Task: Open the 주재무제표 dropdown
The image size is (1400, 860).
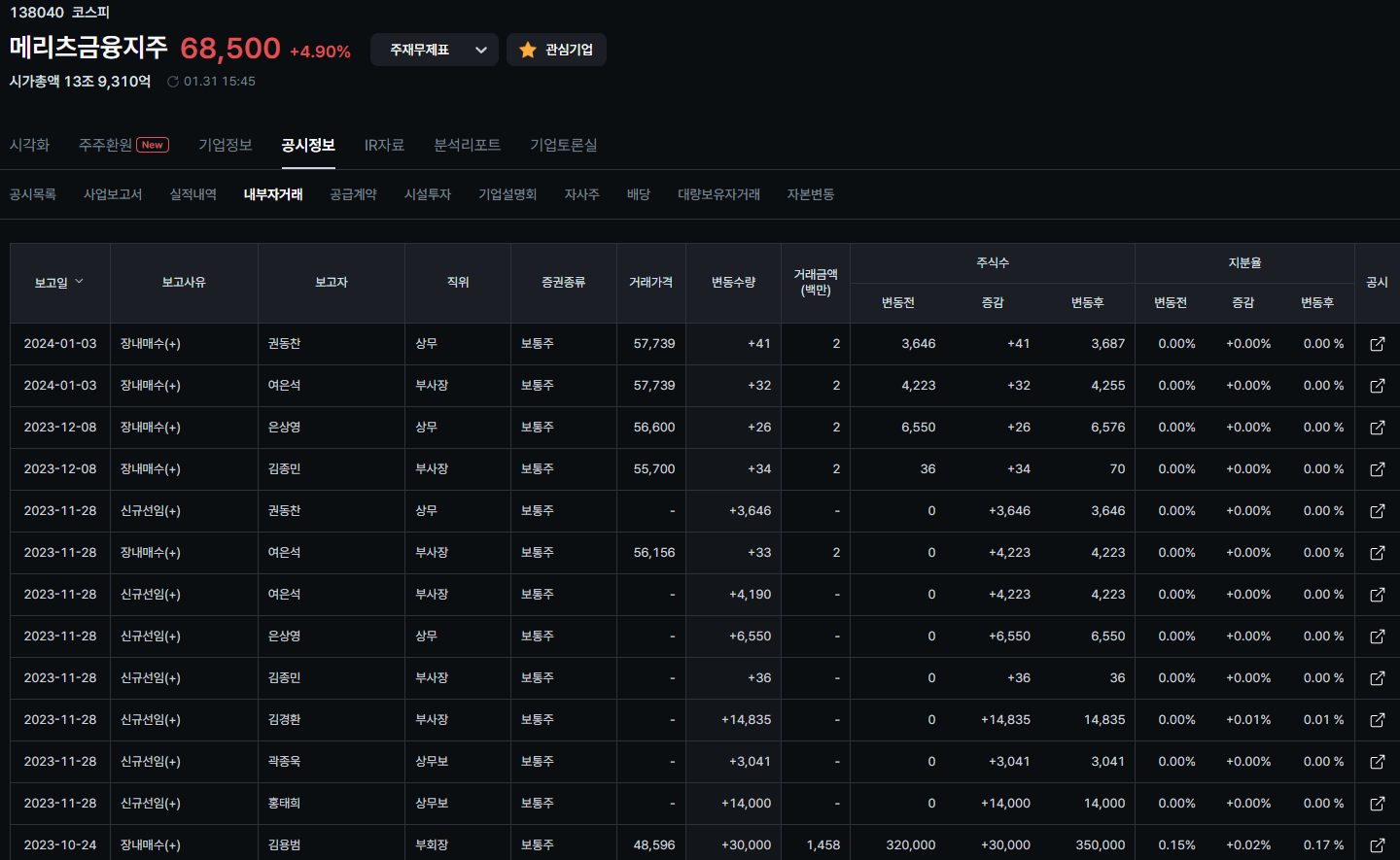Action: (435, 50)
